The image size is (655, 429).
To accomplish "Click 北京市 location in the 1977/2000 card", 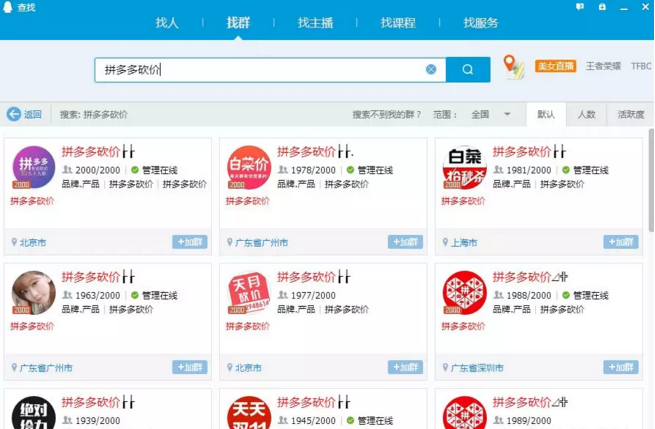I will (x=249, y=368).
